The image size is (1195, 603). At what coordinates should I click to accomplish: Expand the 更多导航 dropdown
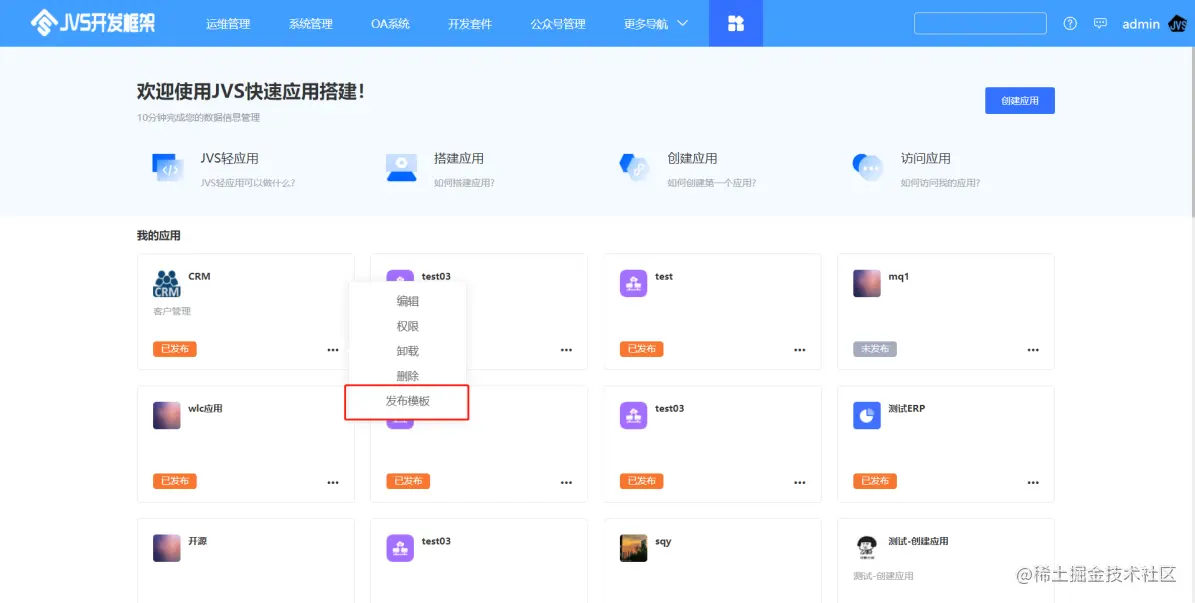point(655,24)
